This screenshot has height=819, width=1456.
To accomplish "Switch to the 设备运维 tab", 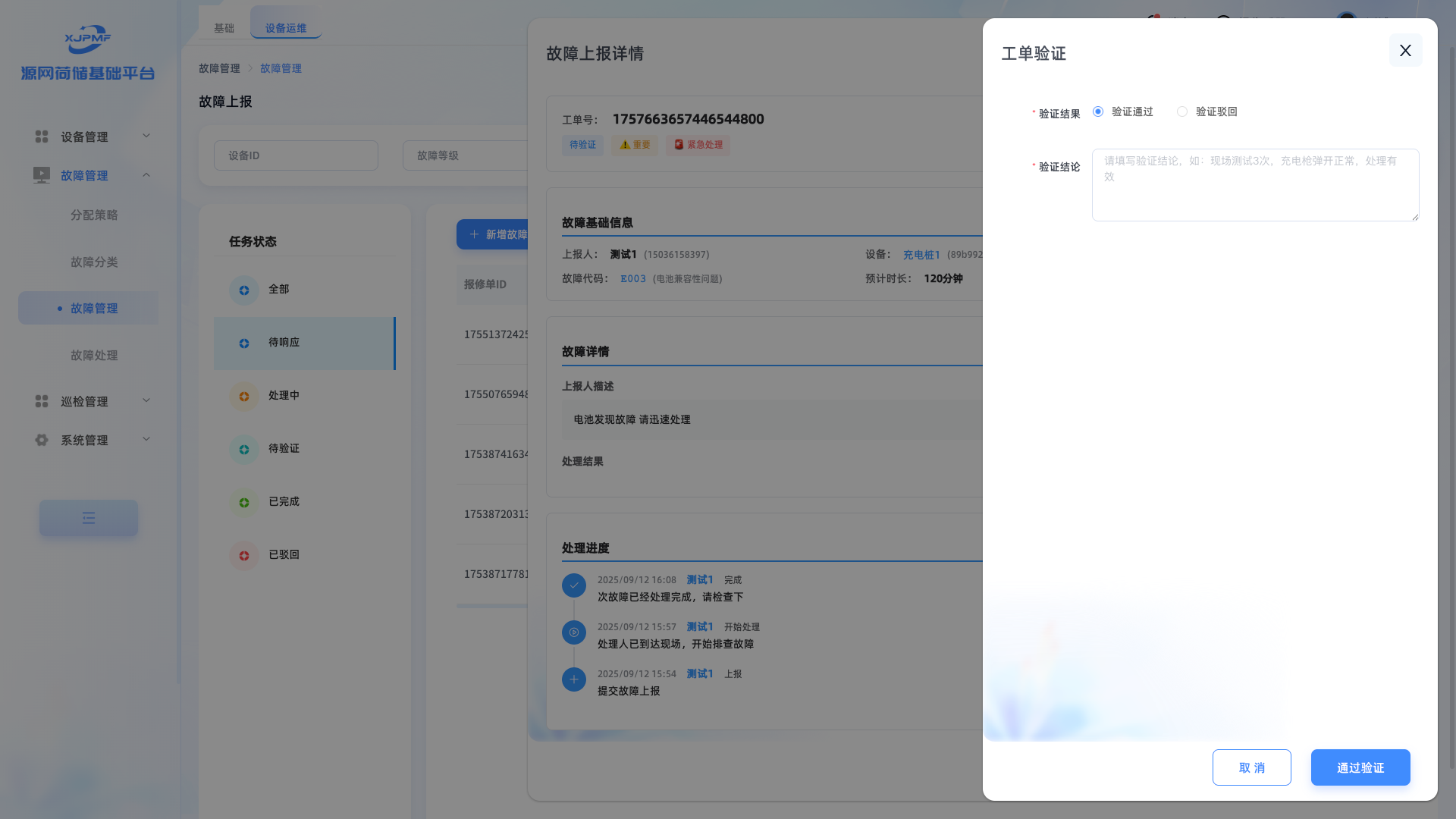I will [x=286, y=28].
